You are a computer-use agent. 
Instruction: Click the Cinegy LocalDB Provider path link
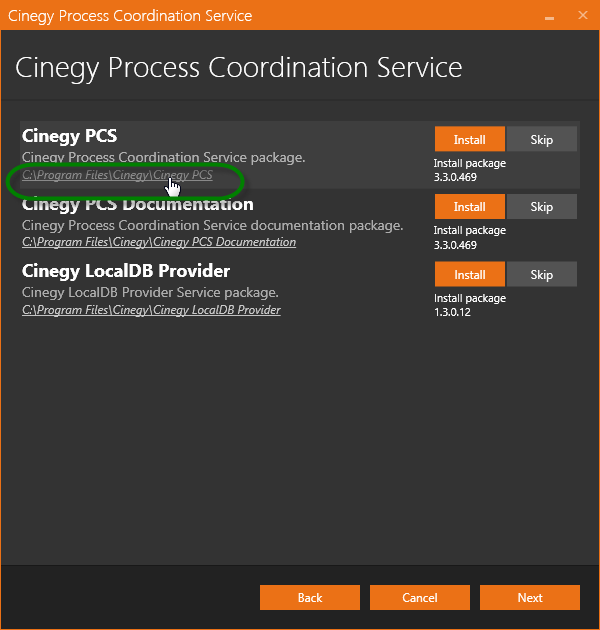[152, 310]
